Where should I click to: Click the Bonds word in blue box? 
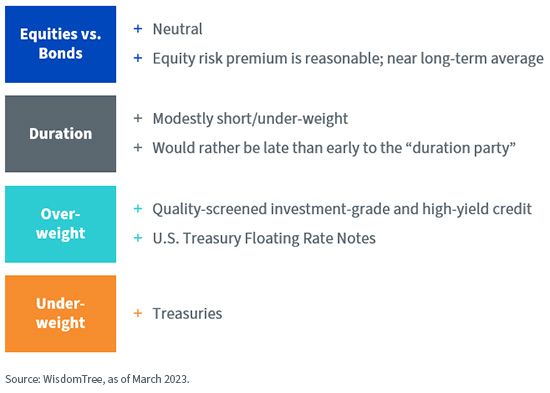60,53
